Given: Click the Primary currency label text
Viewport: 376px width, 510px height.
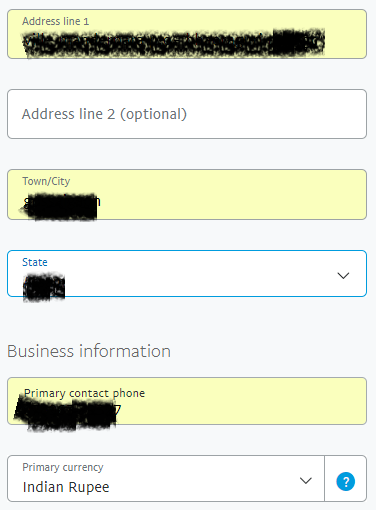Looking at the screenshot, I should (x=63, y=467).
